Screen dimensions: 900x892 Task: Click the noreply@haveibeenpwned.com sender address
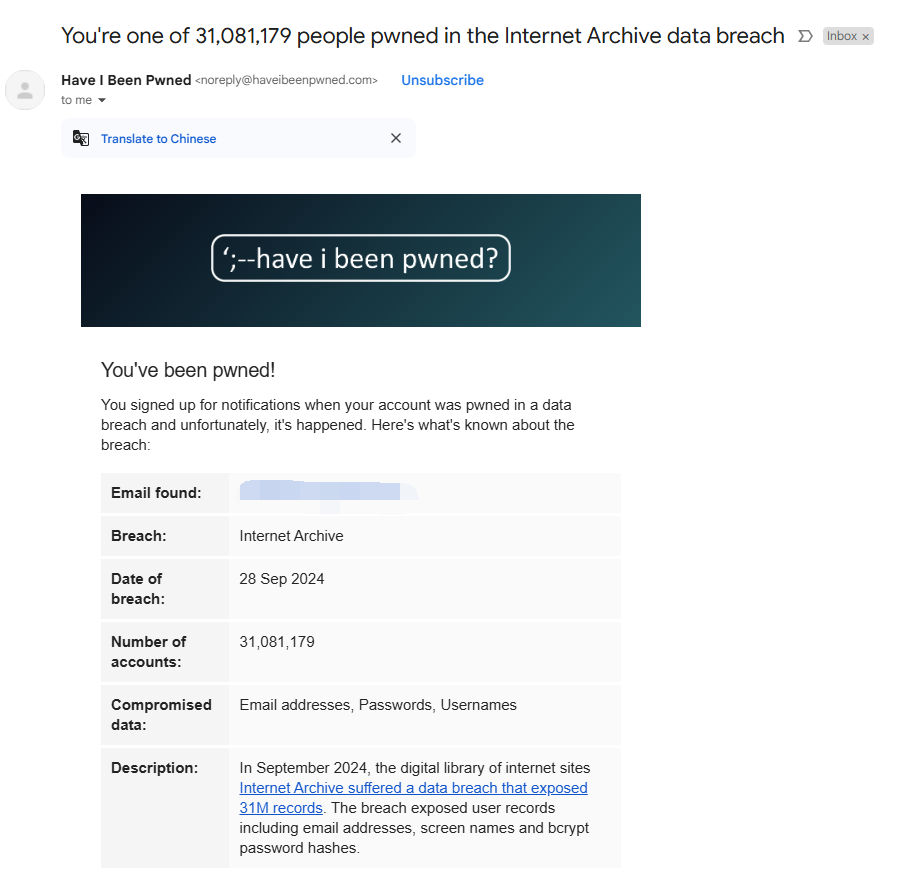click(x=286, y=80)
